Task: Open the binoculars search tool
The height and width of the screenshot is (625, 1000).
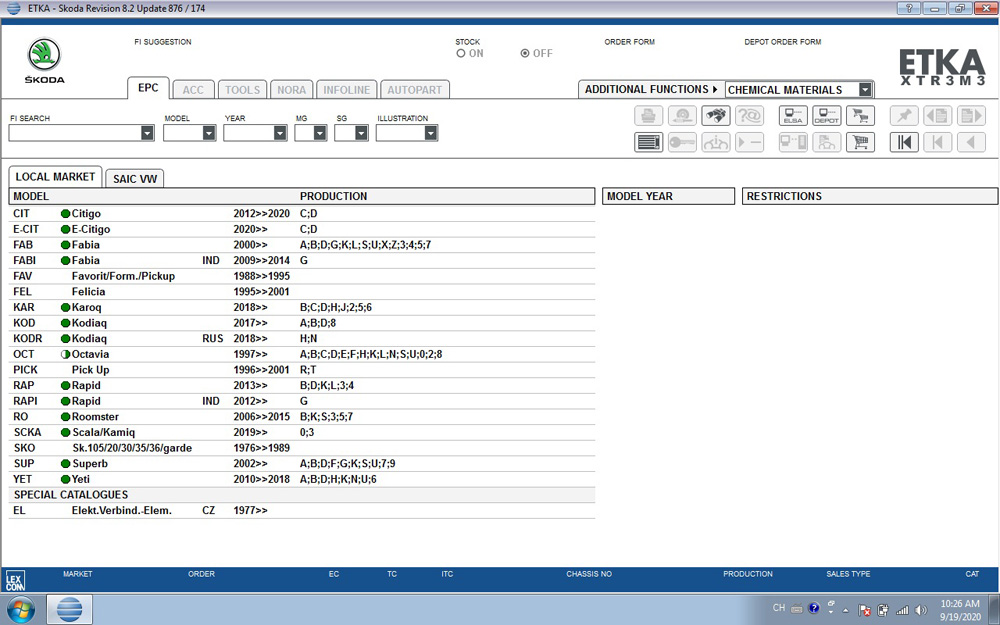Action: pos(716,115)
